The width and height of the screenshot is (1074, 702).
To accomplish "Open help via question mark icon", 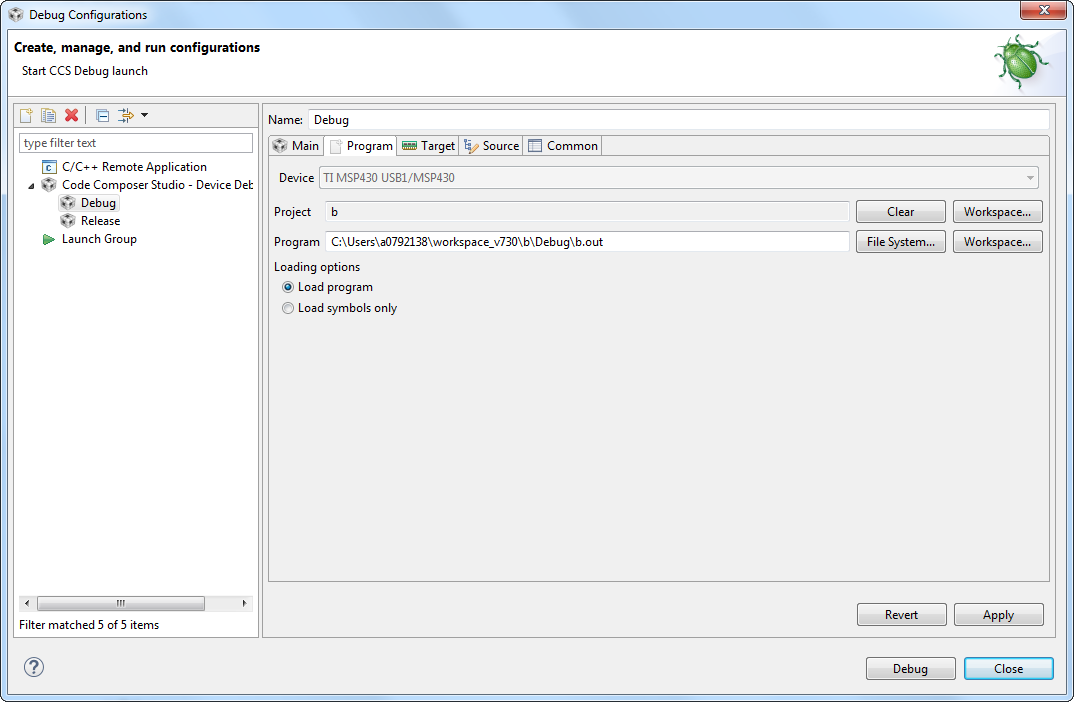I will 34,667.
